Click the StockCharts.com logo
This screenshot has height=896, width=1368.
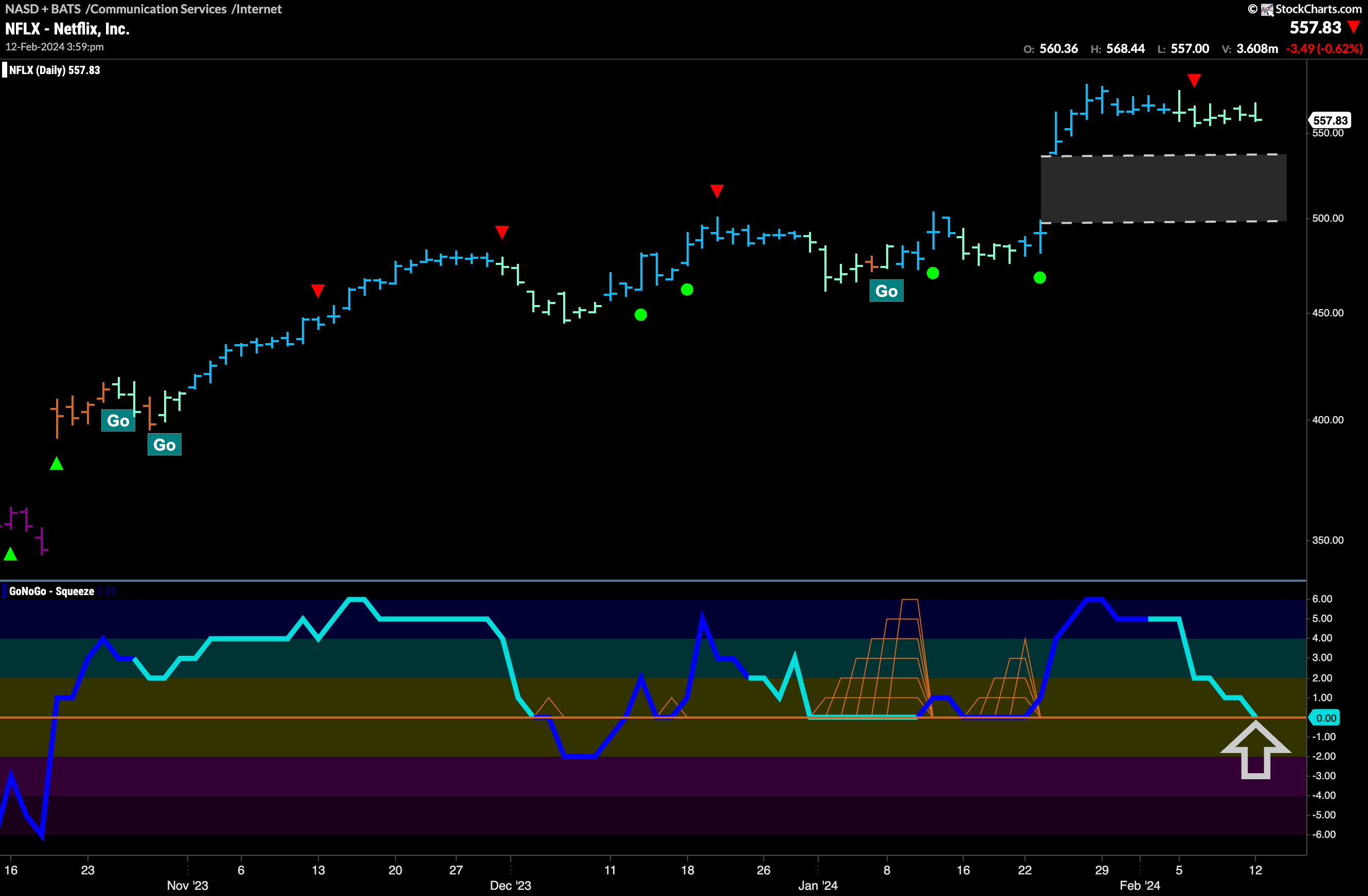tap(1305, 9)
